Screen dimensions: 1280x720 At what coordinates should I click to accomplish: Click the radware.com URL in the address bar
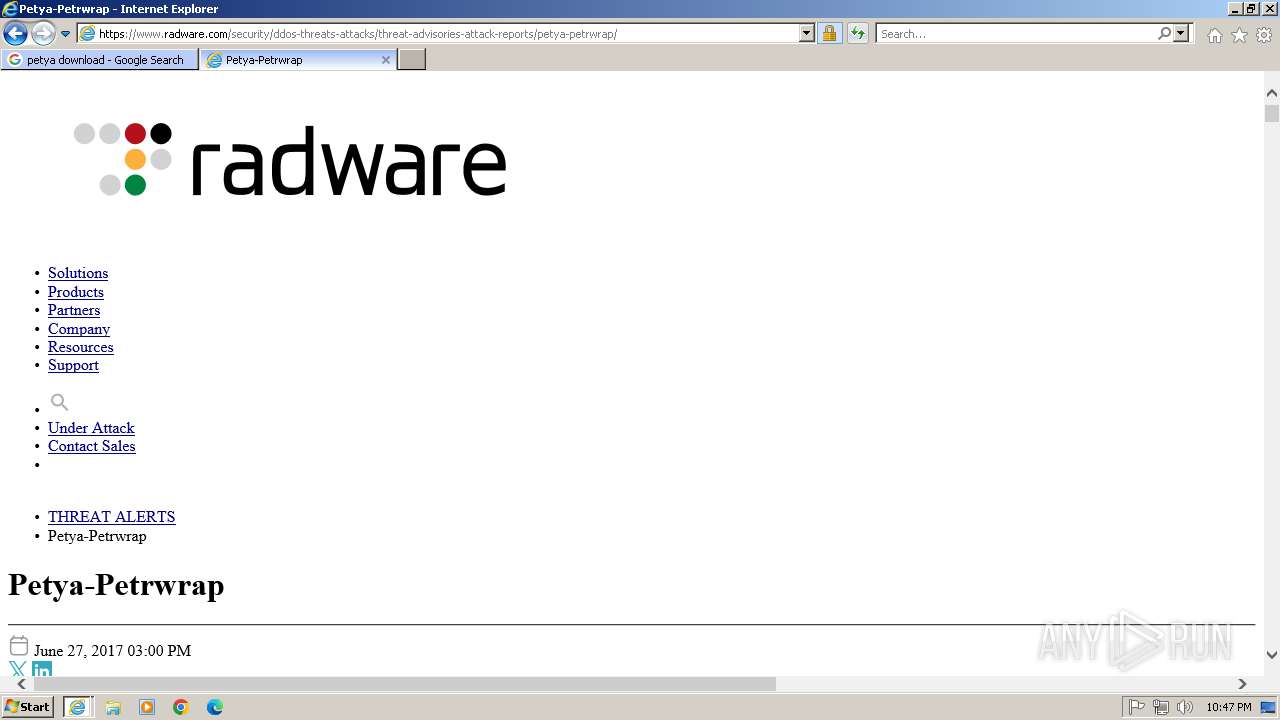358,34
